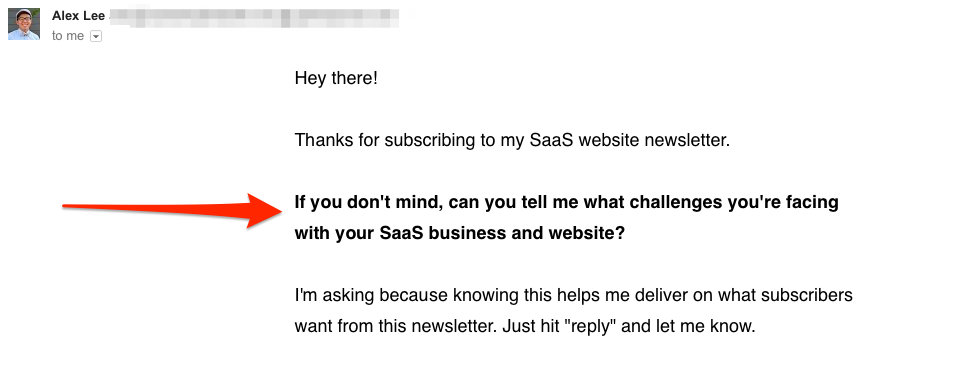Click the red arrow annotation
This screenshot has height=368, width=970.
[173, 211]
